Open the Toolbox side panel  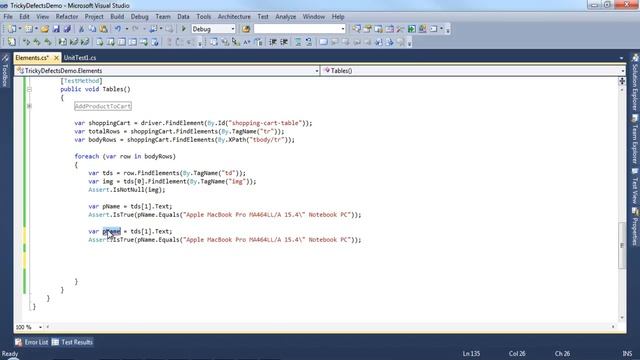click(4, 71)
